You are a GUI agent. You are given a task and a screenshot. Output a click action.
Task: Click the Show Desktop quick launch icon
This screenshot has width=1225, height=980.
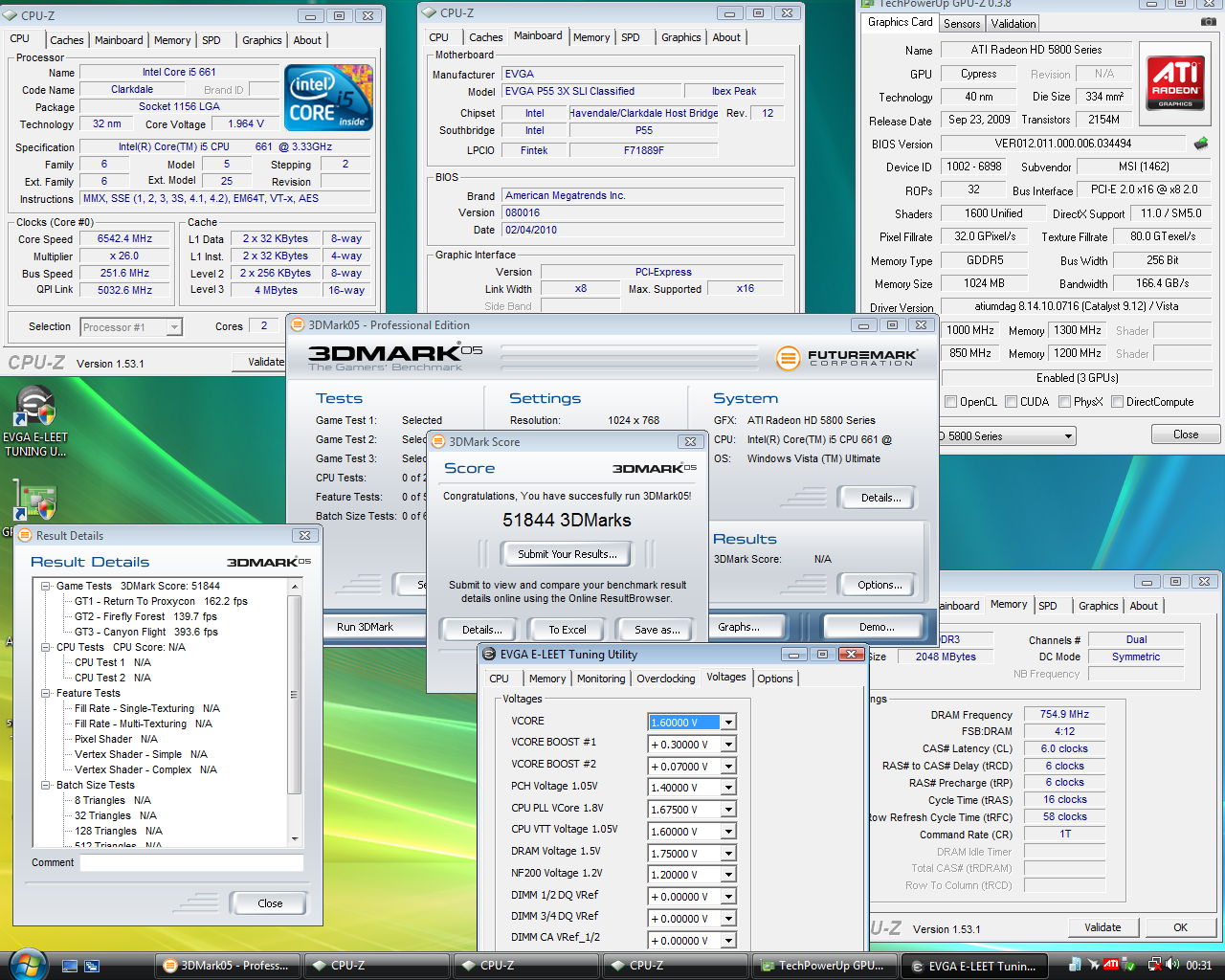[69, 966]
